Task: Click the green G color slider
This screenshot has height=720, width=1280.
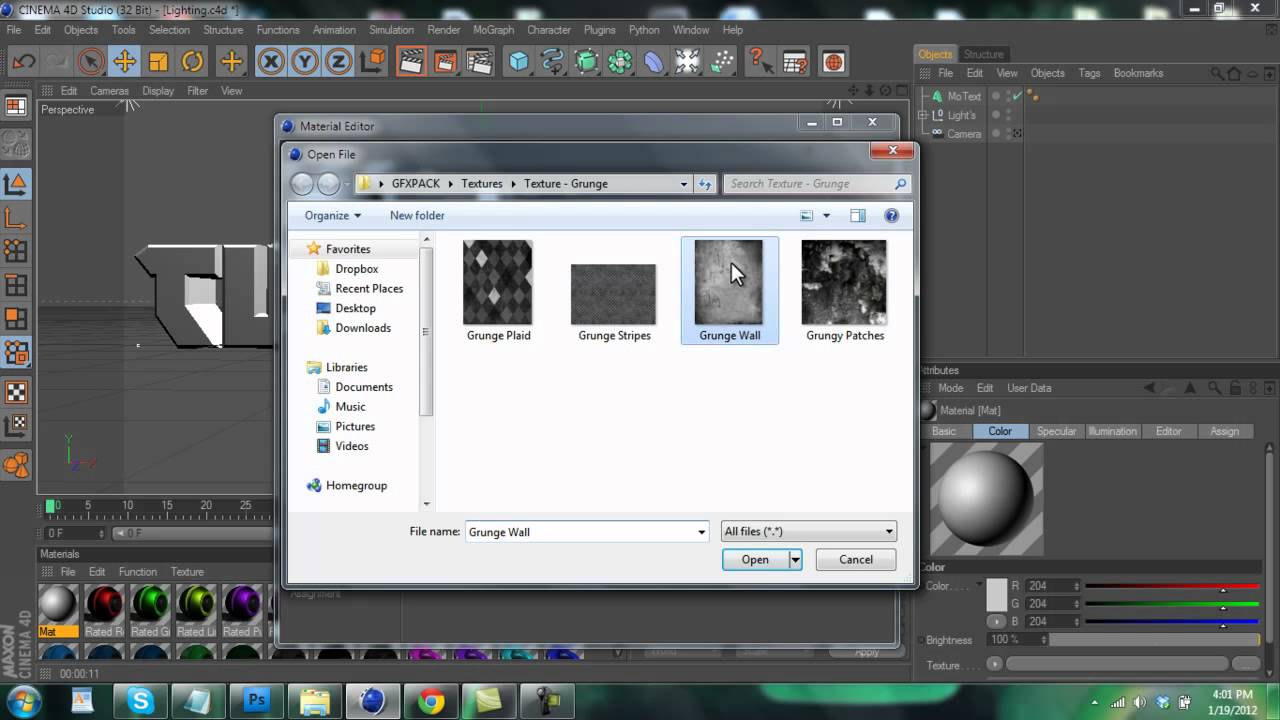Action: pyautogui.click(x=1172, y=604)
